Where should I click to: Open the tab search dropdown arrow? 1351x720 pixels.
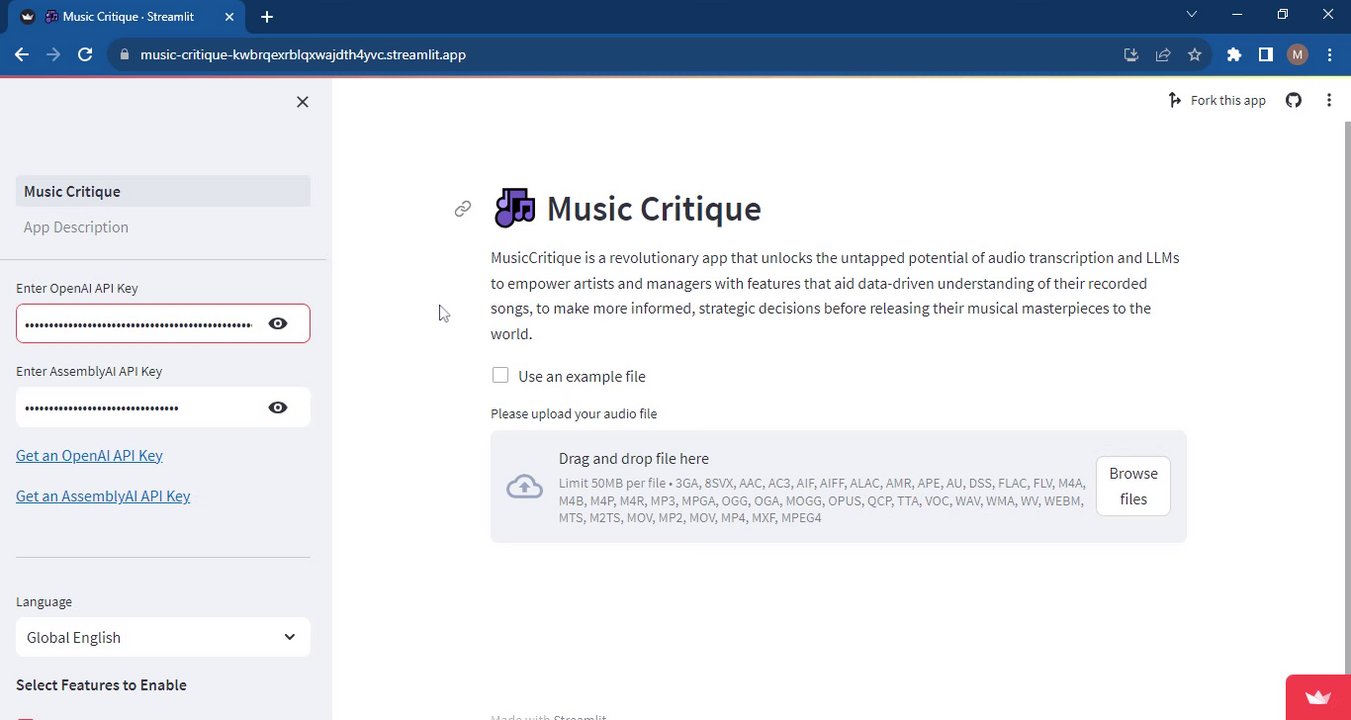(1191, 15)
